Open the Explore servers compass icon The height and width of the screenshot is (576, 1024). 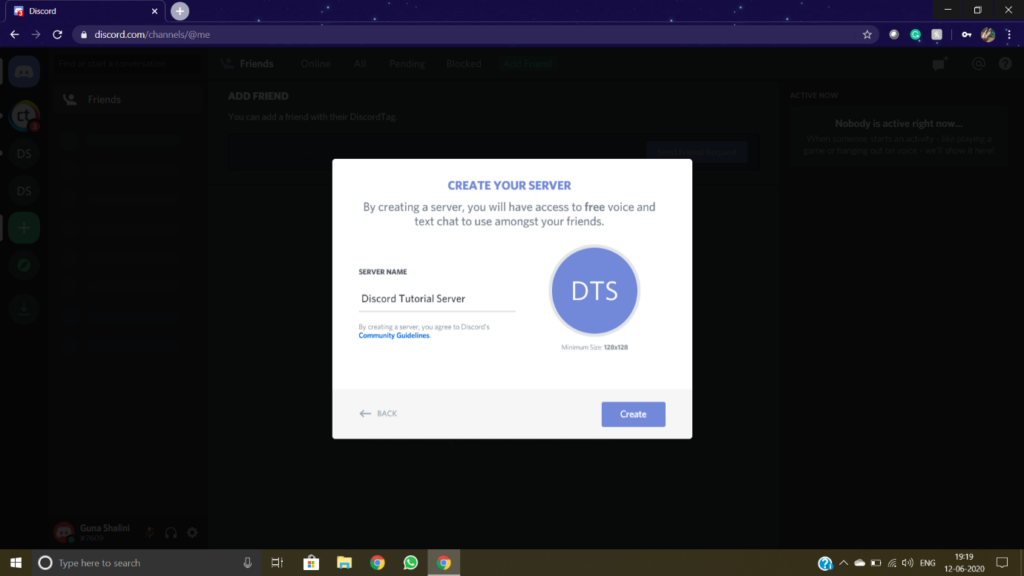(24, 265)
